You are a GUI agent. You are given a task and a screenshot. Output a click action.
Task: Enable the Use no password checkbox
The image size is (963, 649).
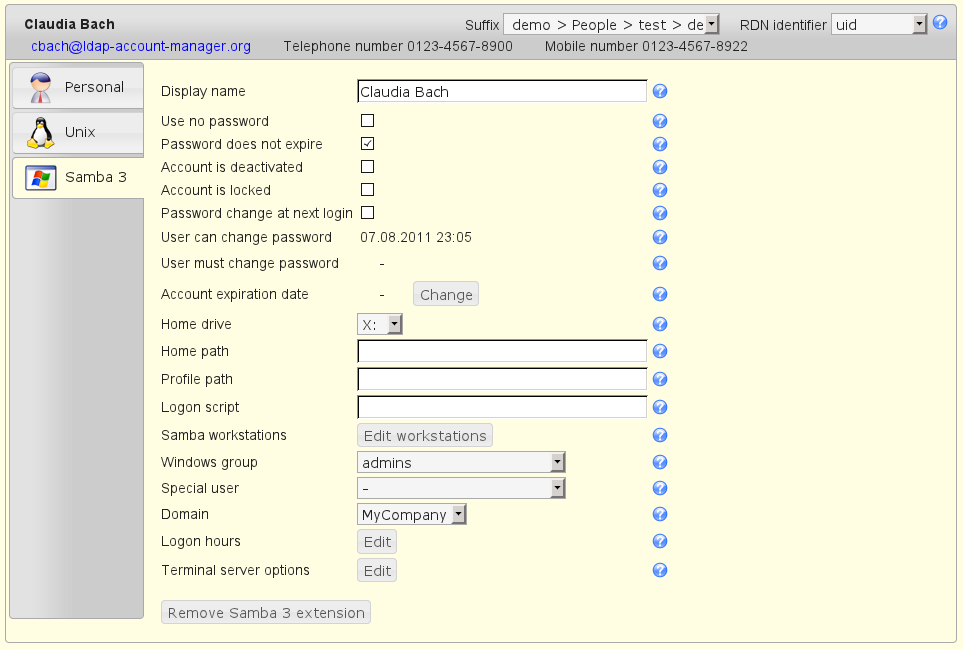point(367,121)
